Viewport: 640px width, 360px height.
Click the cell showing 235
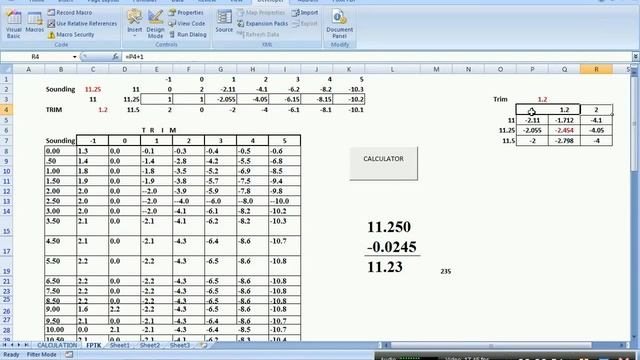446,271
